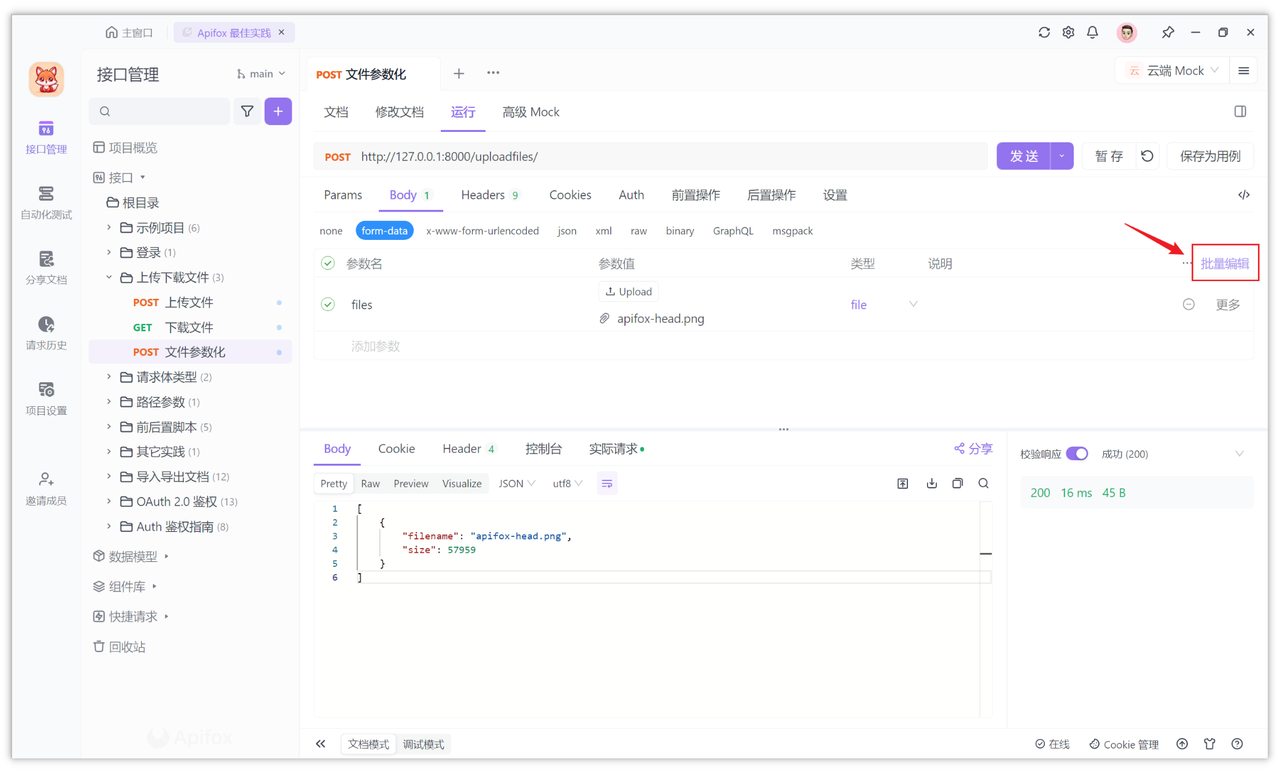This screenshot has width=1280, height=770.
Task: Search within the response body
Action: click(x=984, y=484)
